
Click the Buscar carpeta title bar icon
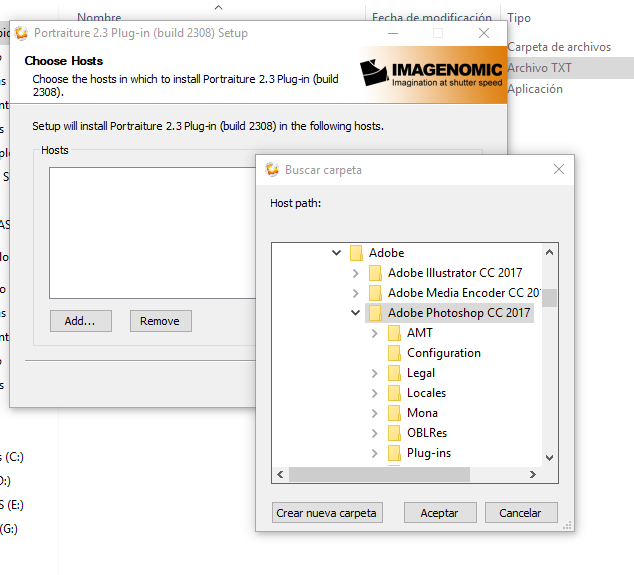272,170
